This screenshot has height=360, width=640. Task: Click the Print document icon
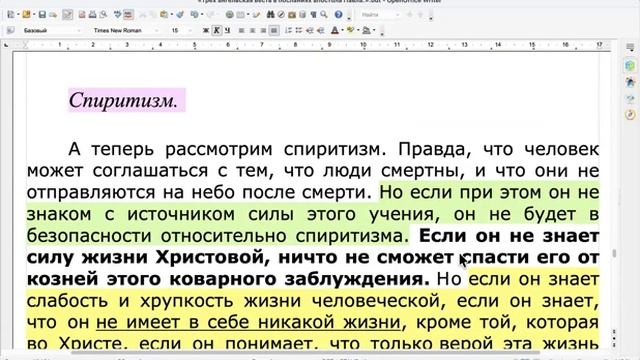(x=93, y=15)
